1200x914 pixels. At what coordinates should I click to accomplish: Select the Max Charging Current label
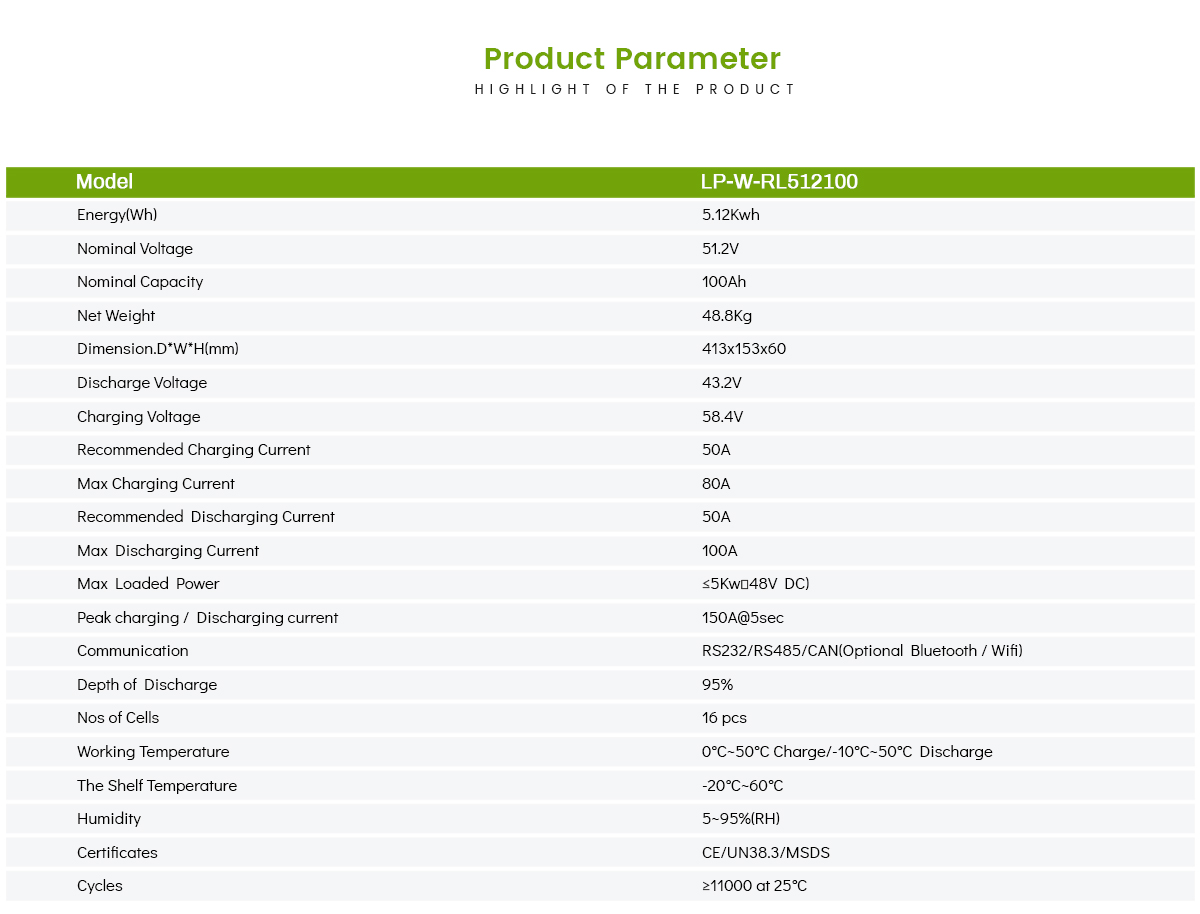tap(156, 484)
